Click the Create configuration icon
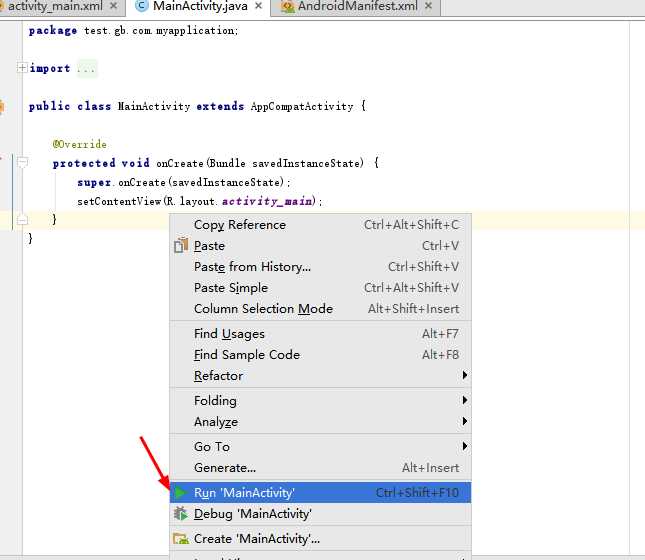 click(181, 539)
